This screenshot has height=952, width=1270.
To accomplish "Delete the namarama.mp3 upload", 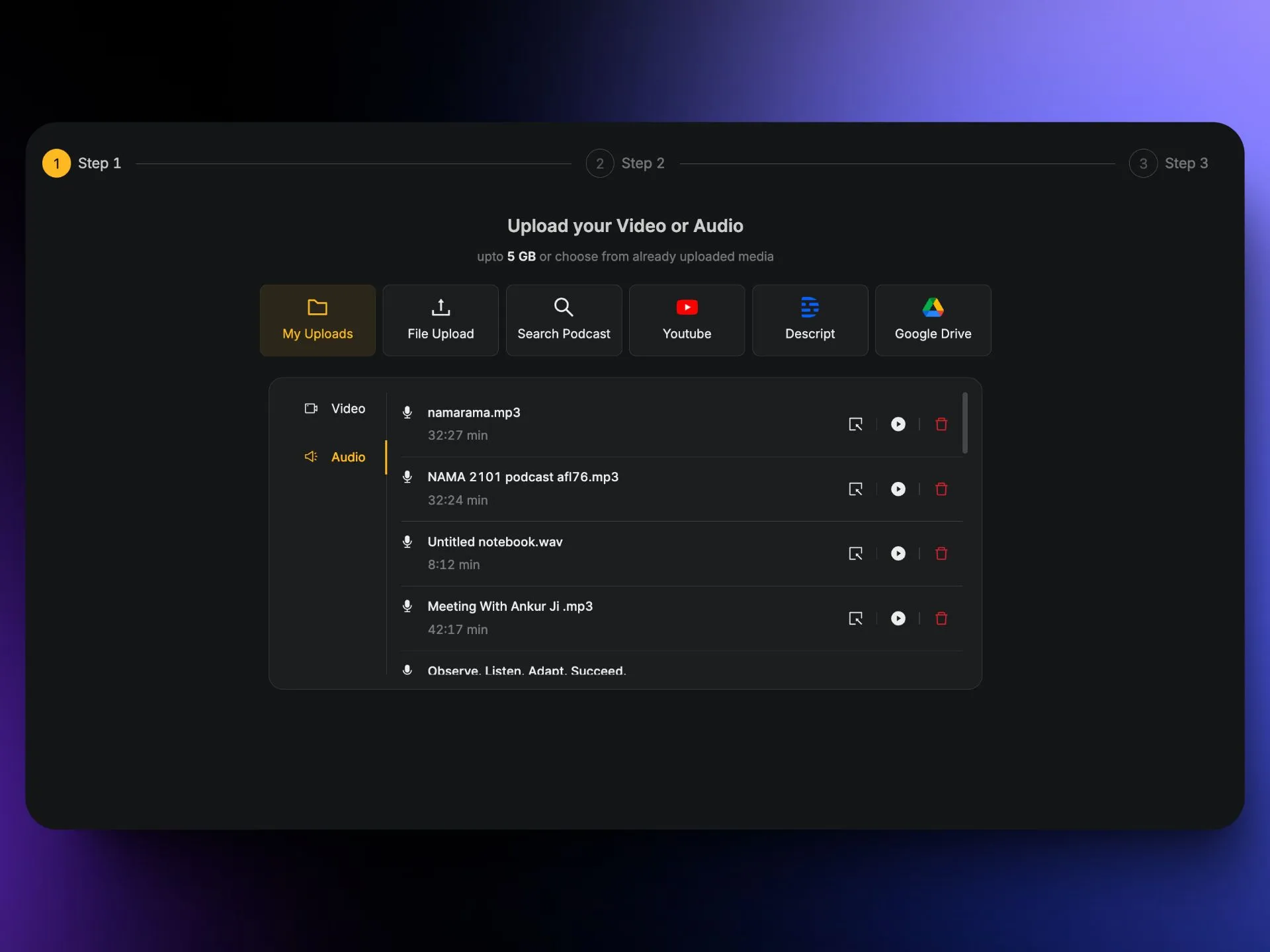I will (941, 424).
